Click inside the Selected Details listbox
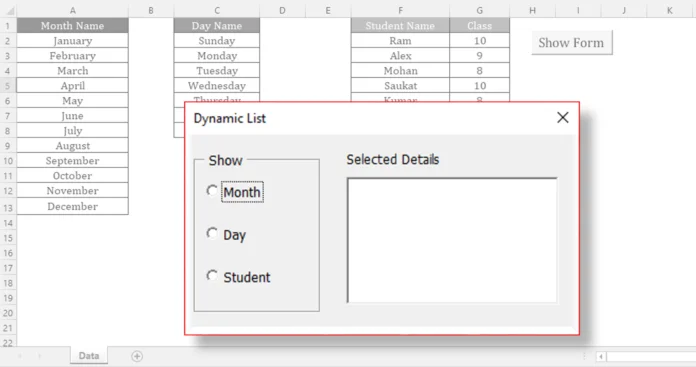The image size is (696, 367). point(452,240)
